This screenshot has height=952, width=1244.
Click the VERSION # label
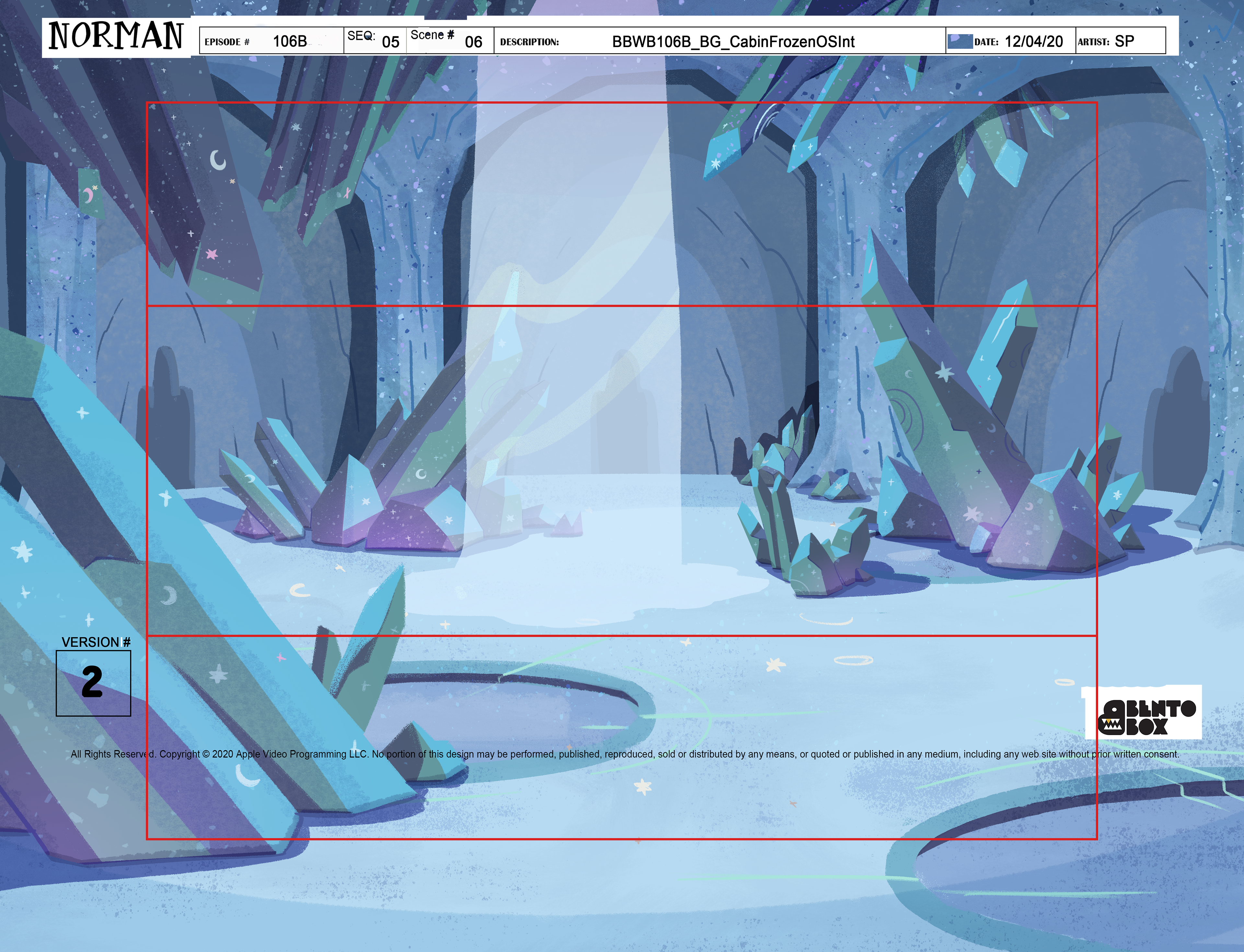point(96,642)
